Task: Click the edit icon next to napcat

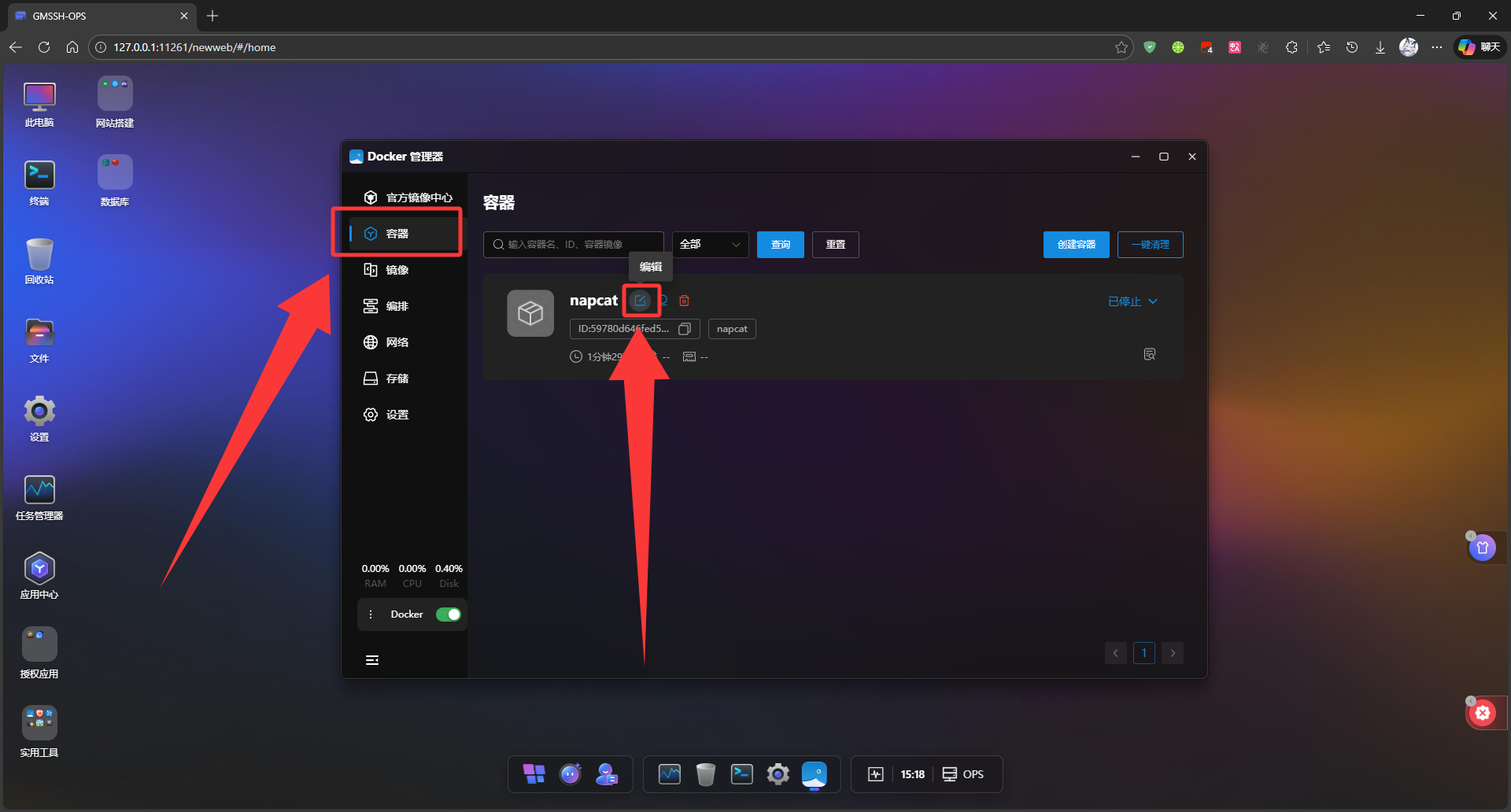Action: (640, 301)
